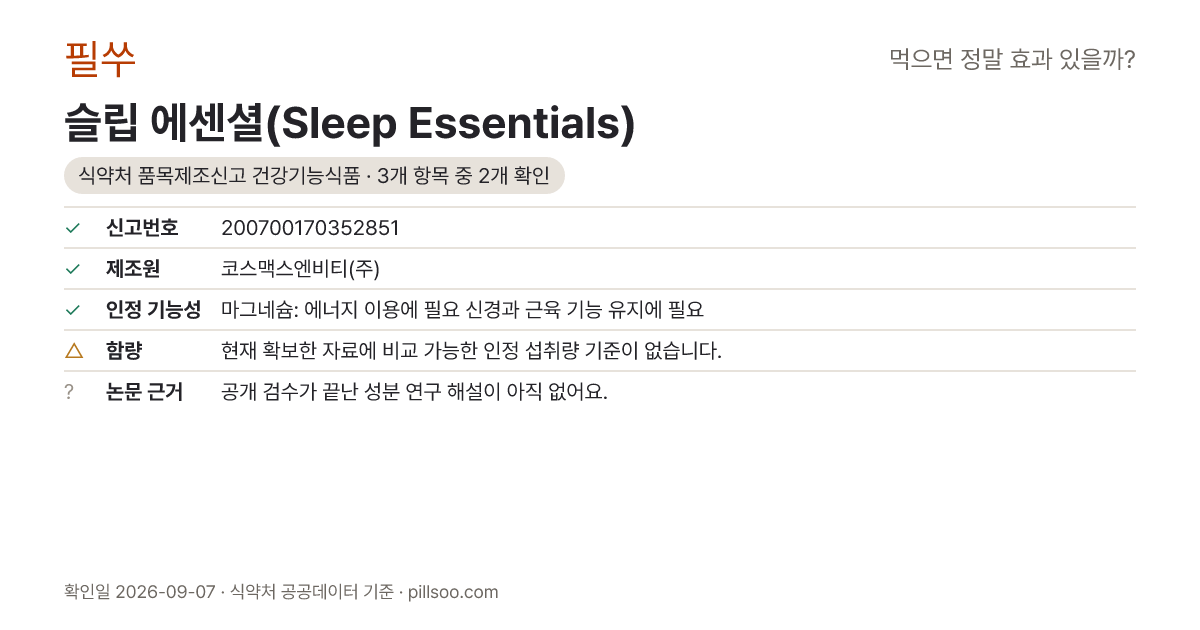The image size is (1200, 630).
Task: Click the manufacturer name 코스맥스엔비티(주)
Action: (x=300, y=269)
